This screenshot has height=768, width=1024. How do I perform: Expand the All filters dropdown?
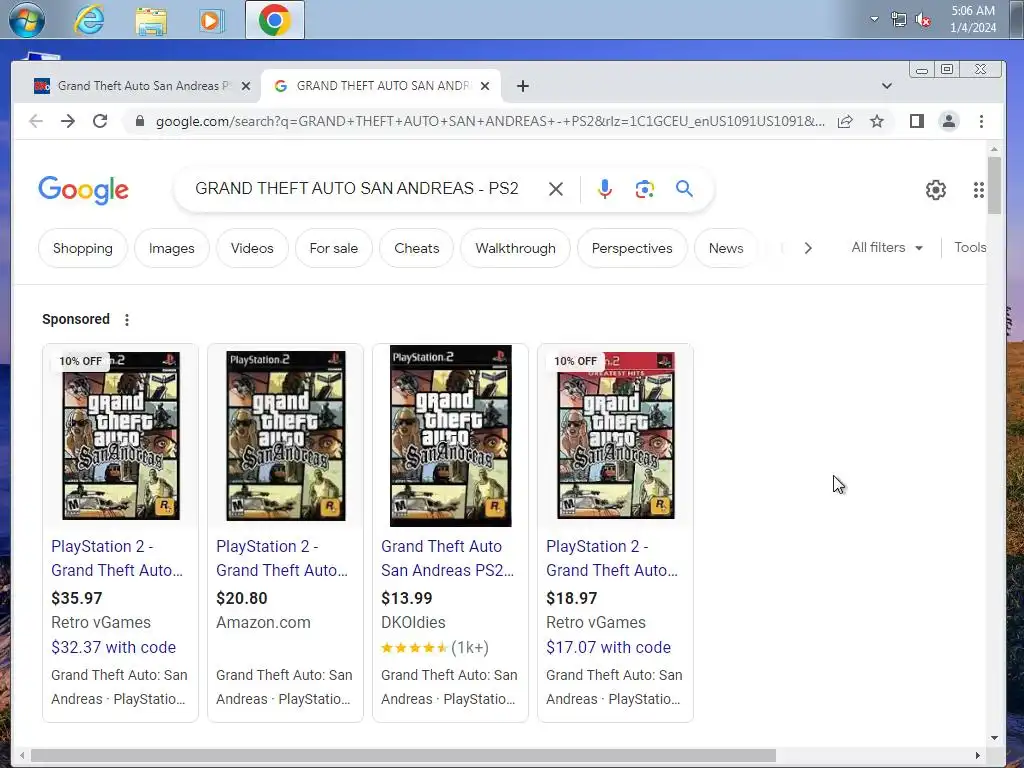(x=887, y=248)
